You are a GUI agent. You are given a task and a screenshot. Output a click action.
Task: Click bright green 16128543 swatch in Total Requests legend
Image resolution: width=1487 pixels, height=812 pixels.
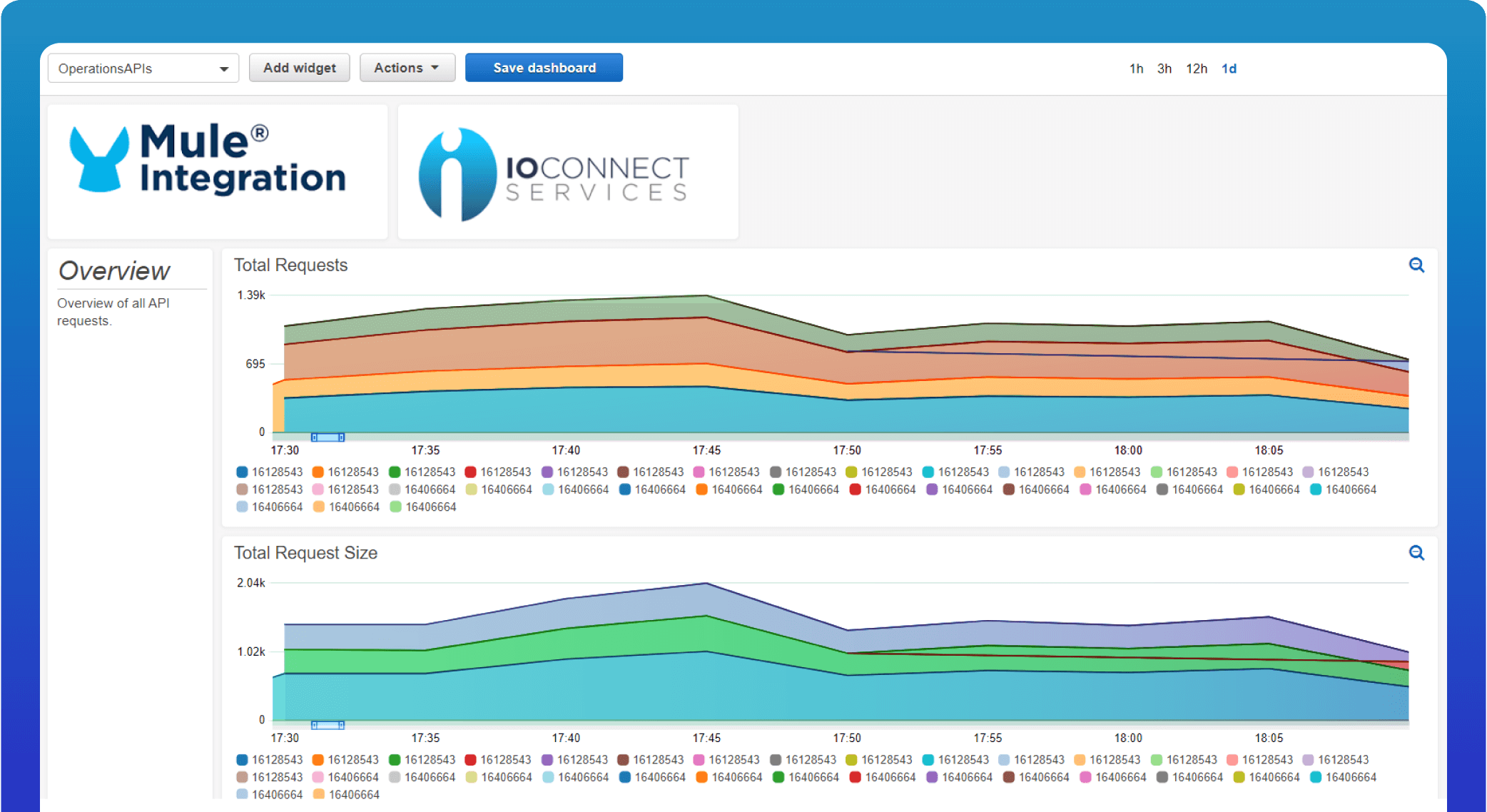[x=395, y=472]
